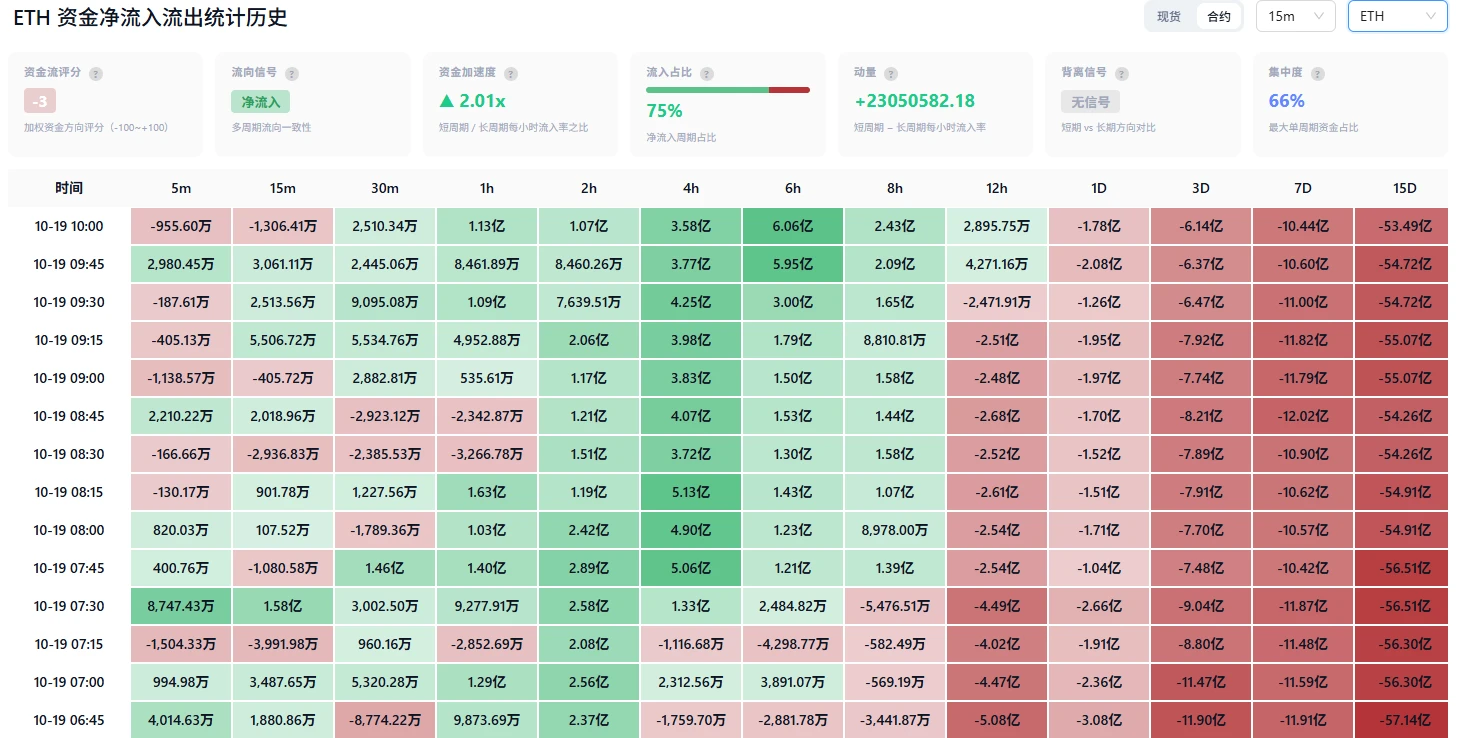1463x738 pixels.
Task: Select the 合约 market option
Action: [x=1219, y=16]
